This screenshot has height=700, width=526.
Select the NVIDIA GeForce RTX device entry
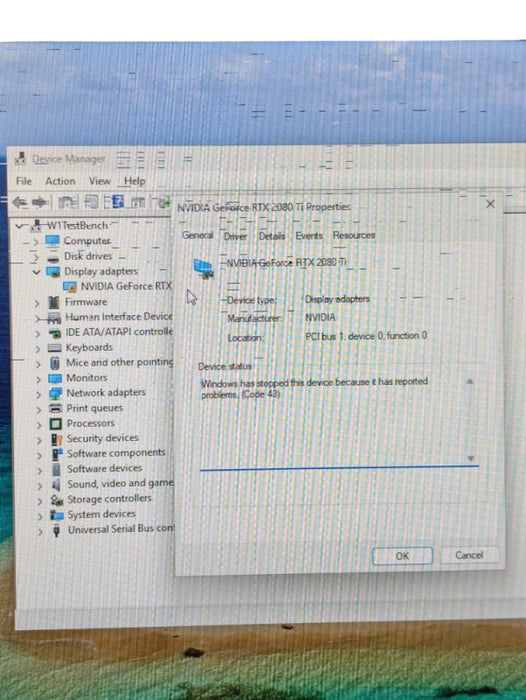point(126,286)
